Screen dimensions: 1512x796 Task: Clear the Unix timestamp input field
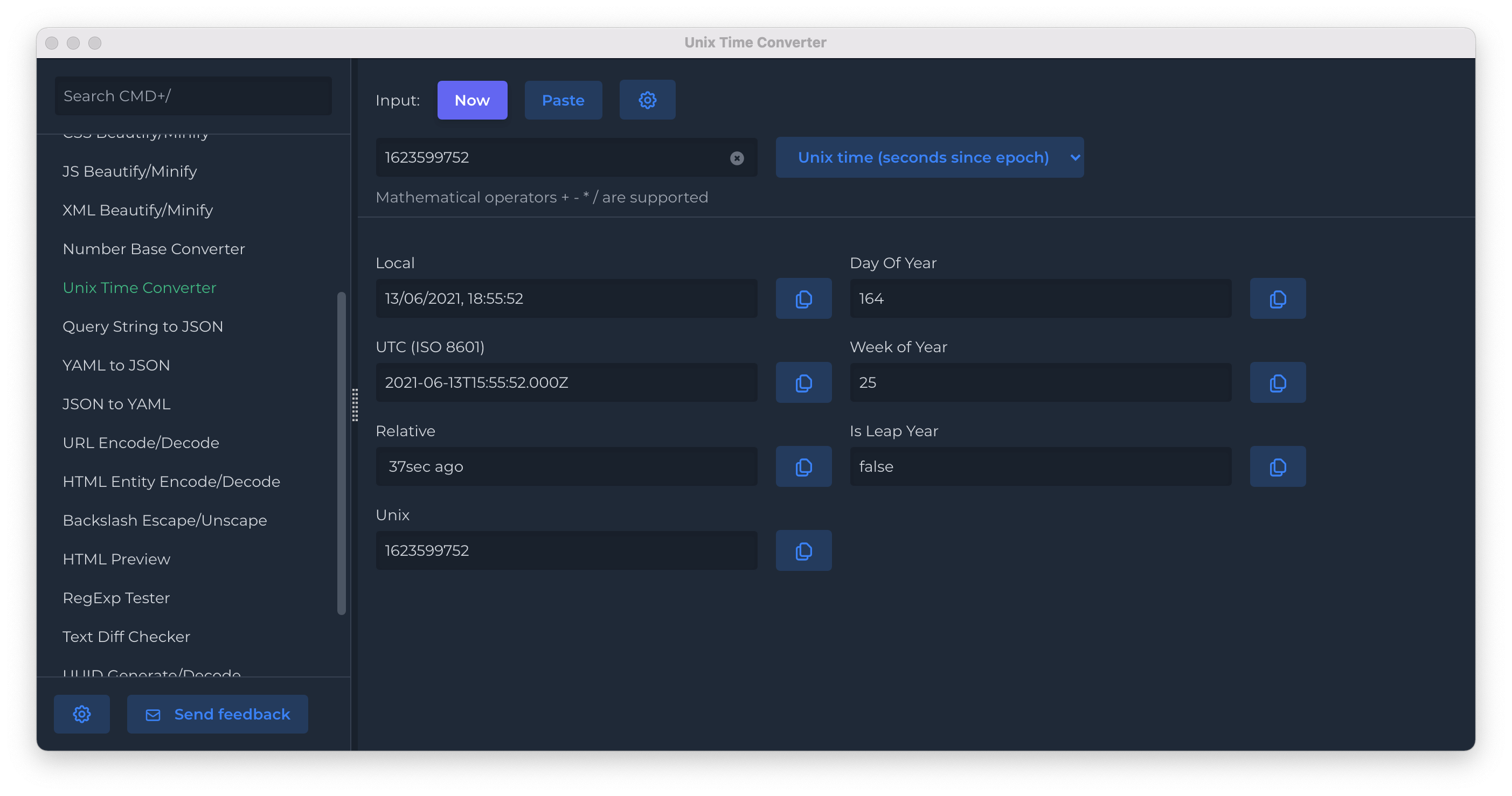coord(737,157)
